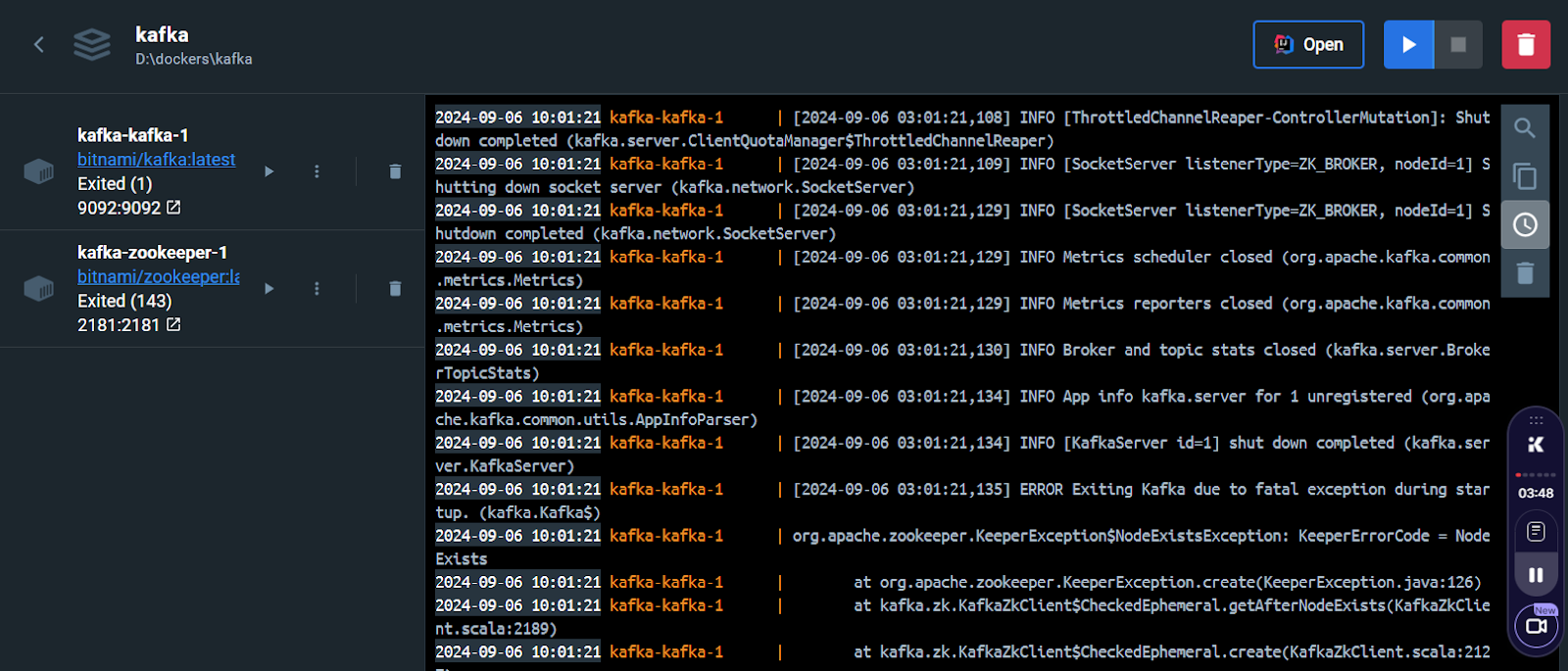This screenshot has width=1568, height=671.
Task: Grab the recorder widget drag handle dots
Action: (1536, 419)
